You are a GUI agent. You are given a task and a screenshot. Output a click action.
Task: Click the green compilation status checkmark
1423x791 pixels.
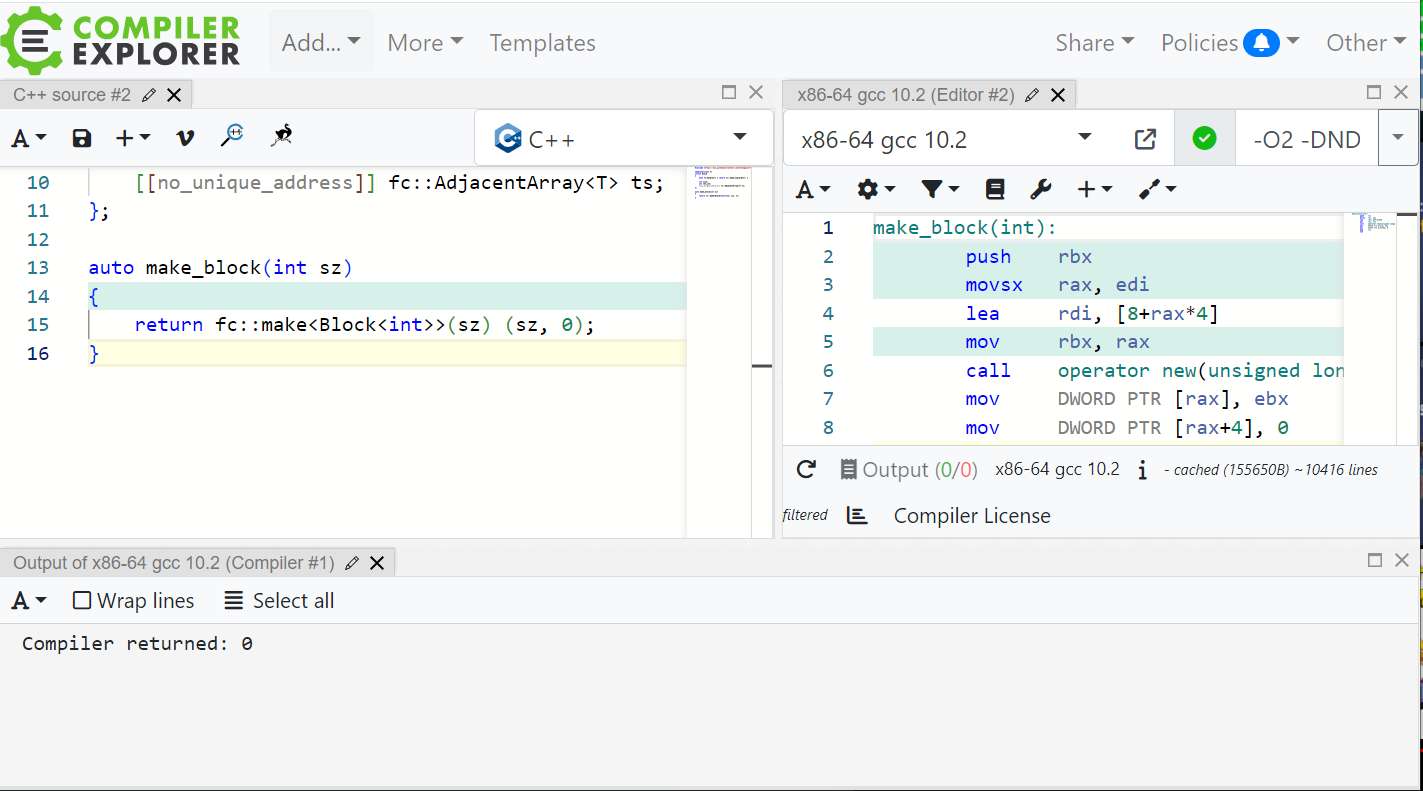click(x=1204, y=139)
